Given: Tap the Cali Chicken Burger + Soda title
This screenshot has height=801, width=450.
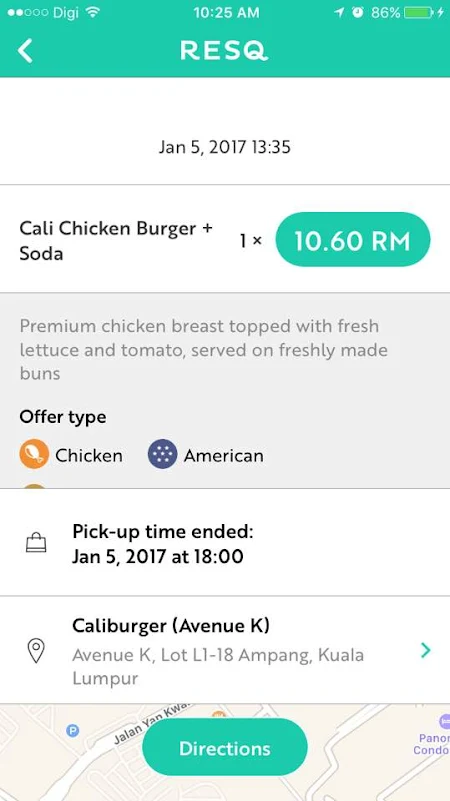Looking at the screenshot, I should pyautogui.click(x=116, y=241).
